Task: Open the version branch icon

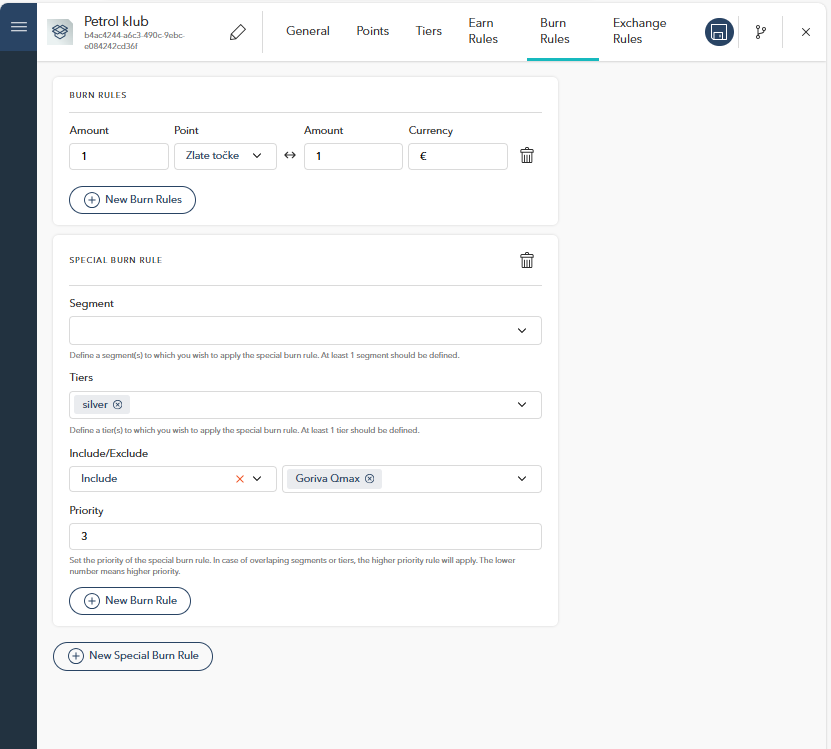Action: click(x=761, y=32)
